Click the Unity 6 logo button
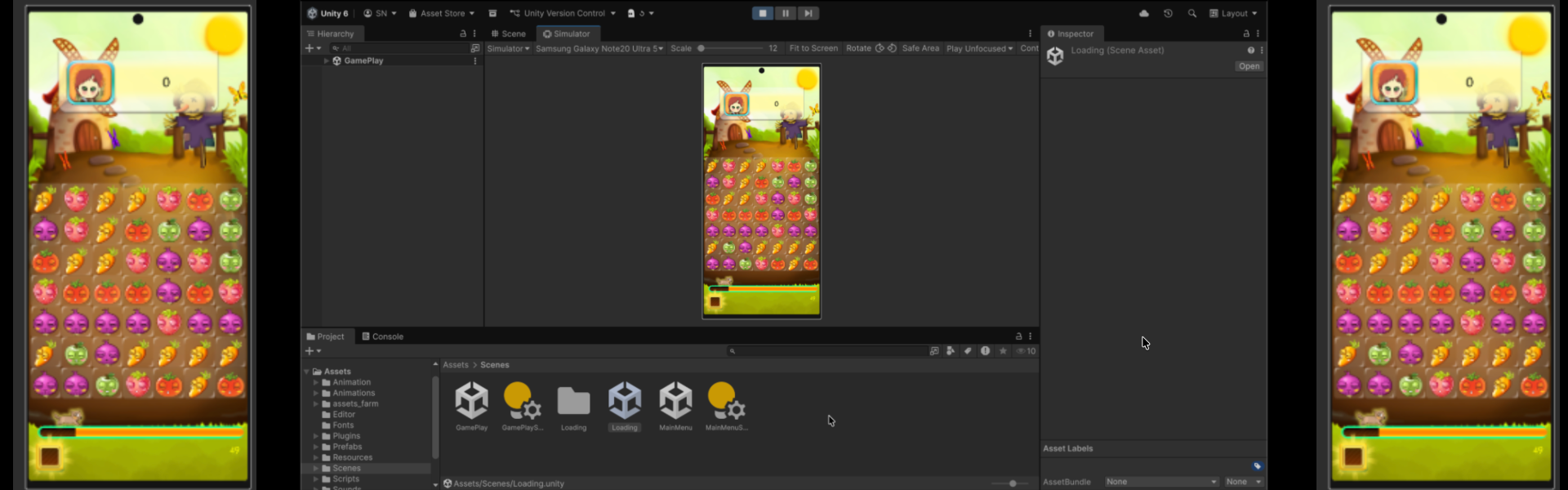This screenshot has width=1568, height=490. (327, 13)
